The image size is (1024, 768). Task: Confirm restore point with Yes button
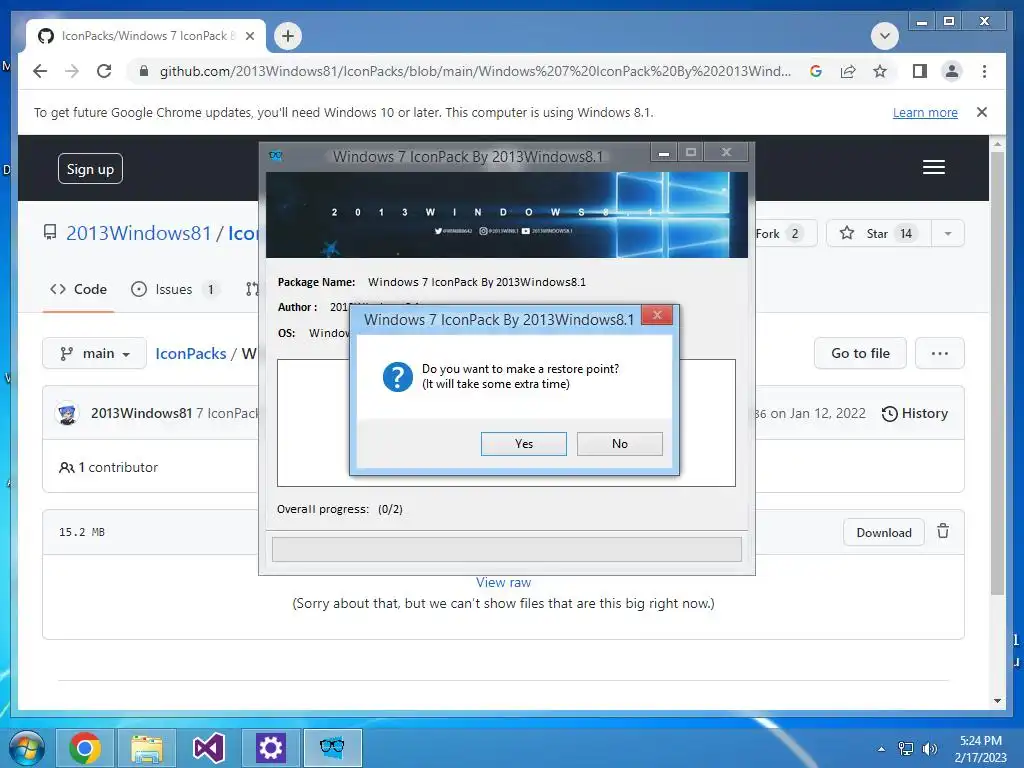coord(524,443)
